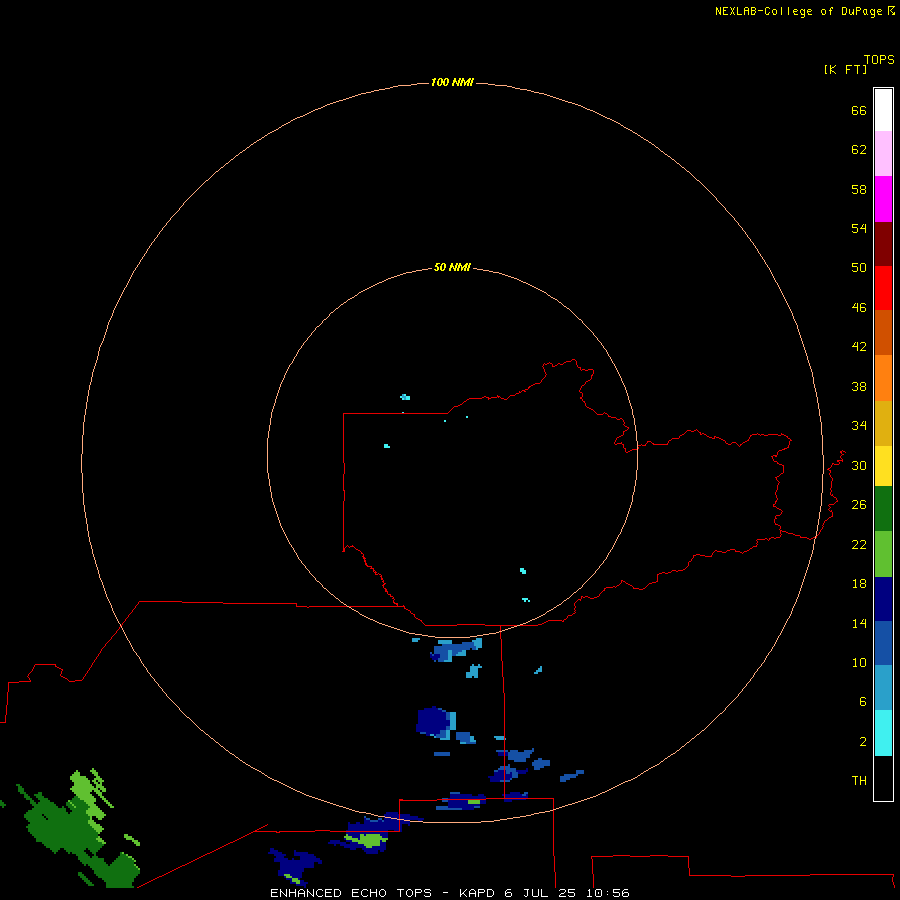Pick the cyan 6K ft legend swatch

(x=883, y=733)
